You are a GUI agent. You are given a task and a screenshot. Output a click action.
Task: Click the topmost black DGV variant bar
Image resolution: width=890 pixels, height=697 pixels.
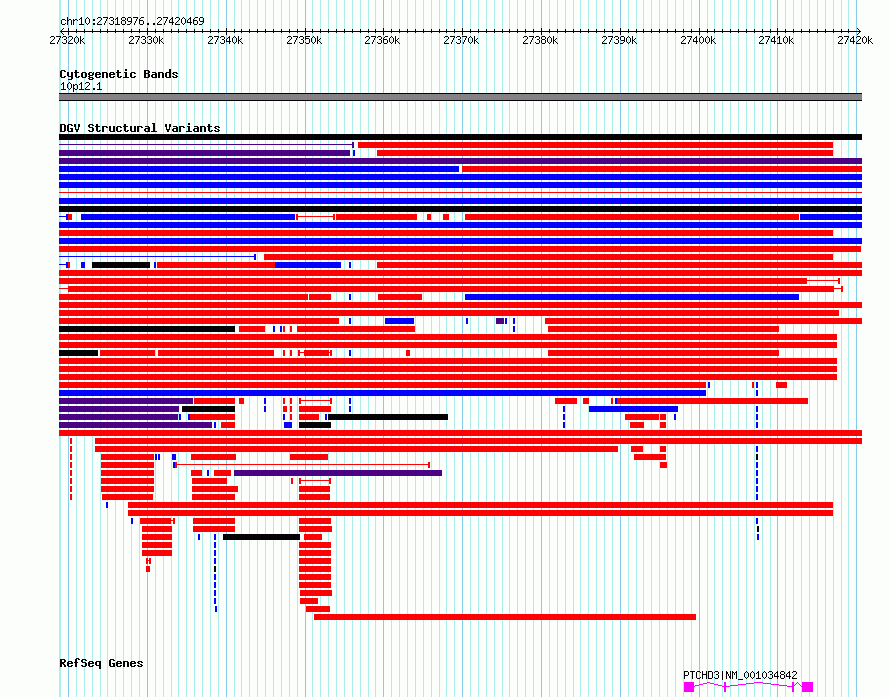coord(460,137)
